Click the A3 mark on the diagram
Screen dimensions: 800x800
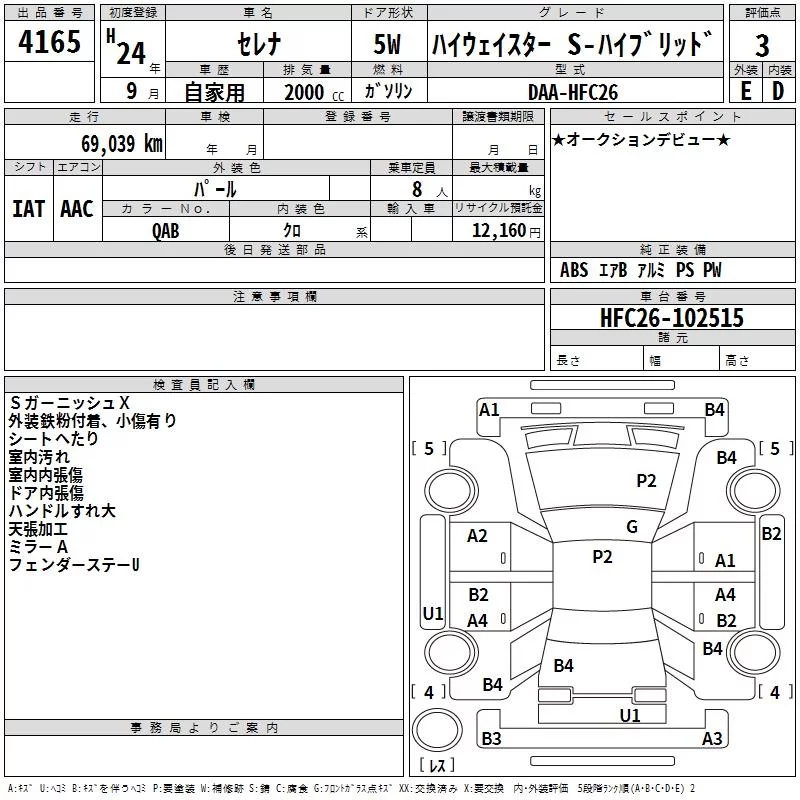point(712,738)
